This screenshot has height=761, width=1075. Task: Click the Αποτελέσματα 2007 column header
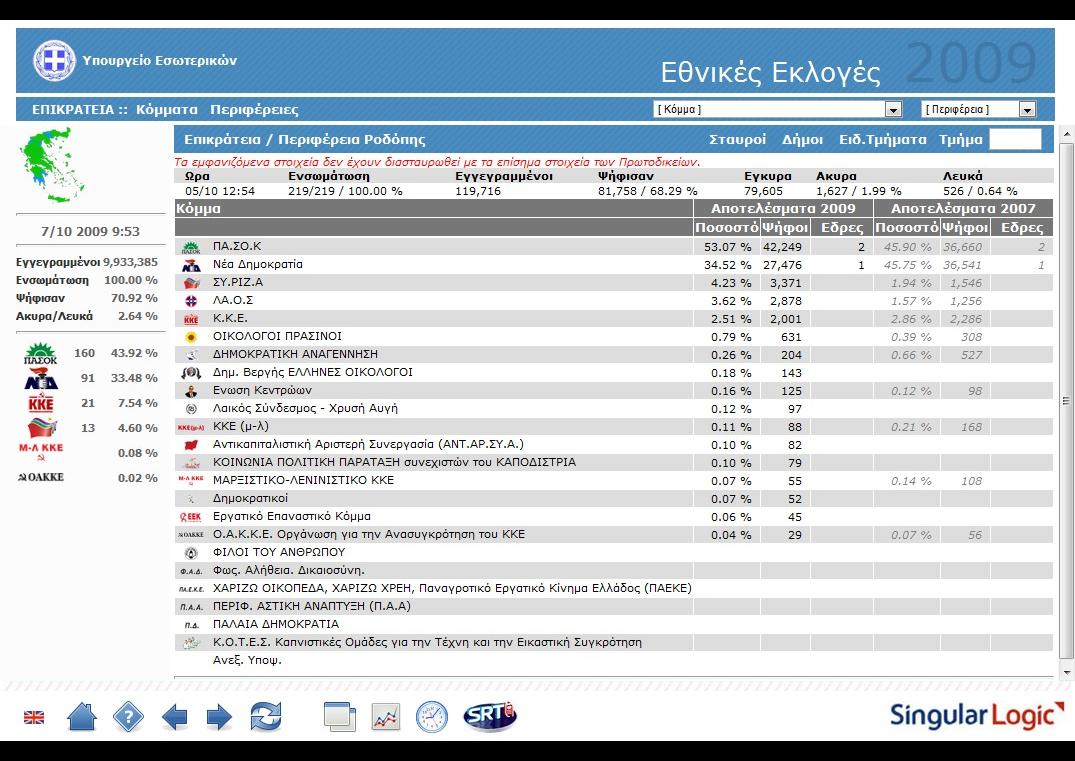(963, 208)
